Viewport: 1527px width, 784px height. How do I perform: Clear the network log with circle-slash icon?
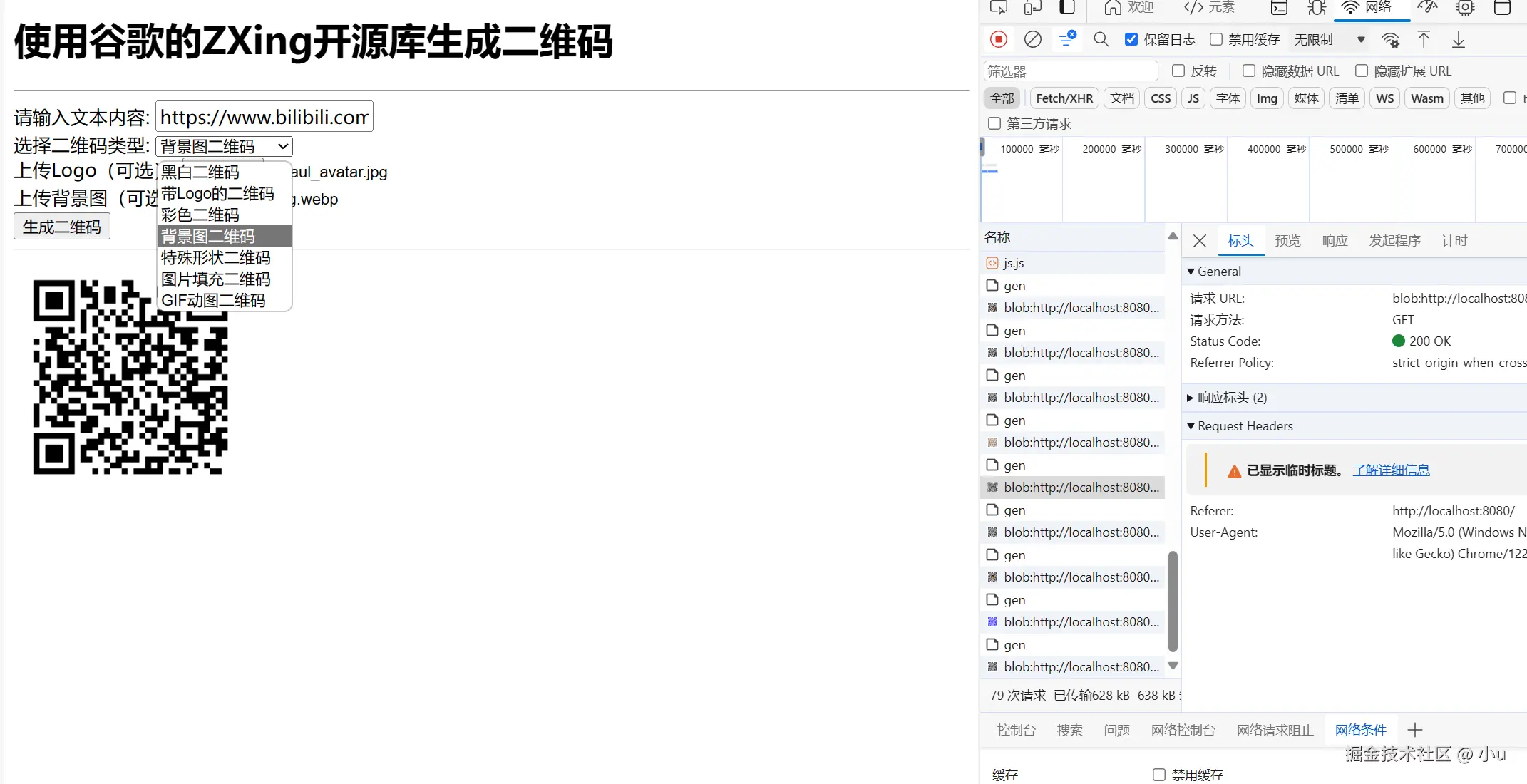pos(1032,39)
